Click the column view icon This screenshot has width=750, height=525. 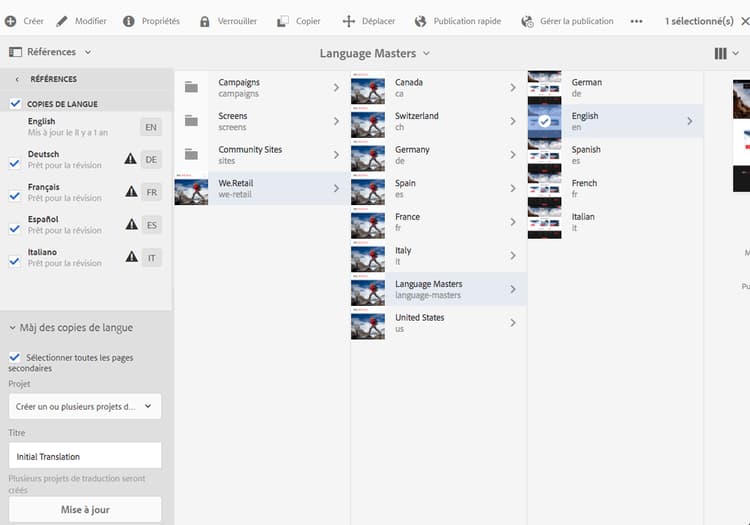(x=720, y=53)
